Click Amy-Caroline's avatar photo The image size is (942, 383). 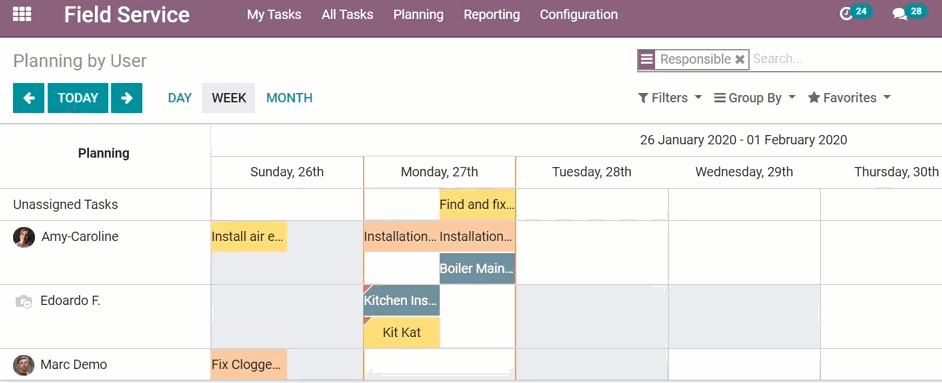tap(23, 237)
